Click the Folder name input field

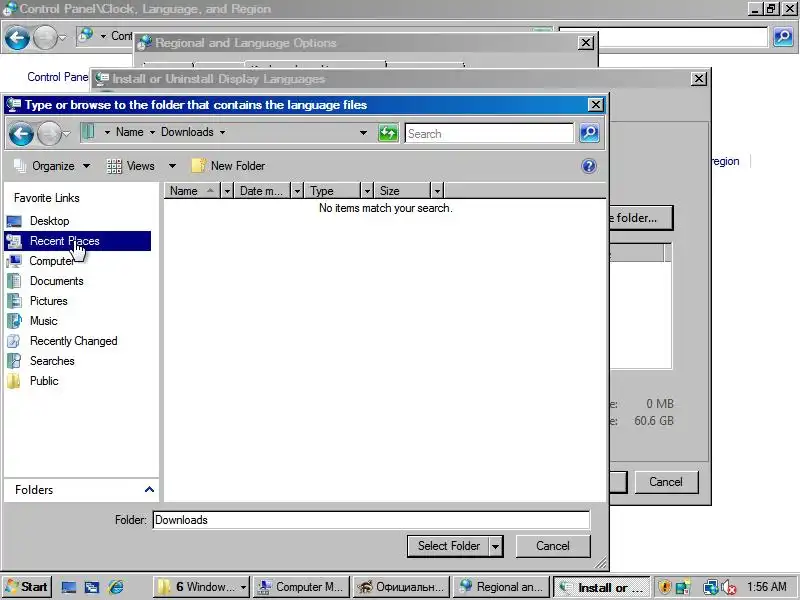click(371, 520)
